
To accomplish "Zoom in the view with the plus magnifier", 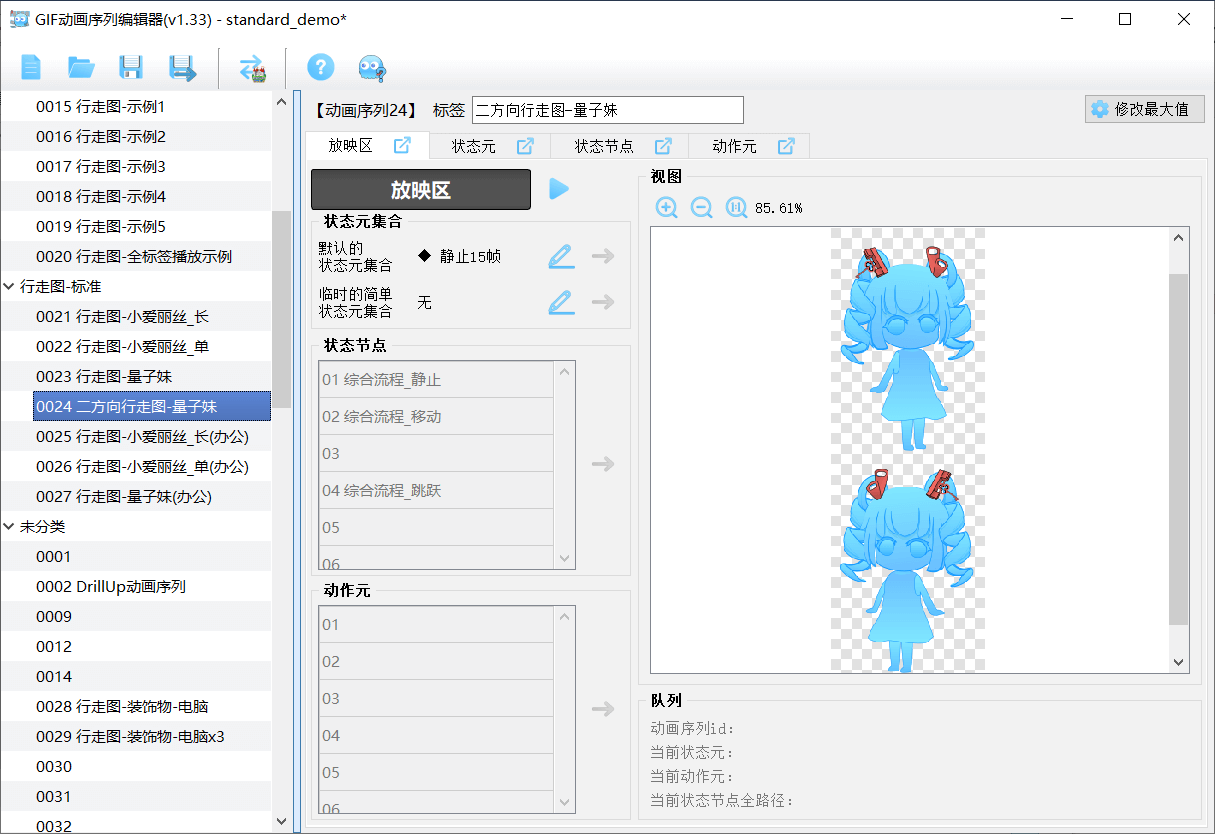I will 667,208.
